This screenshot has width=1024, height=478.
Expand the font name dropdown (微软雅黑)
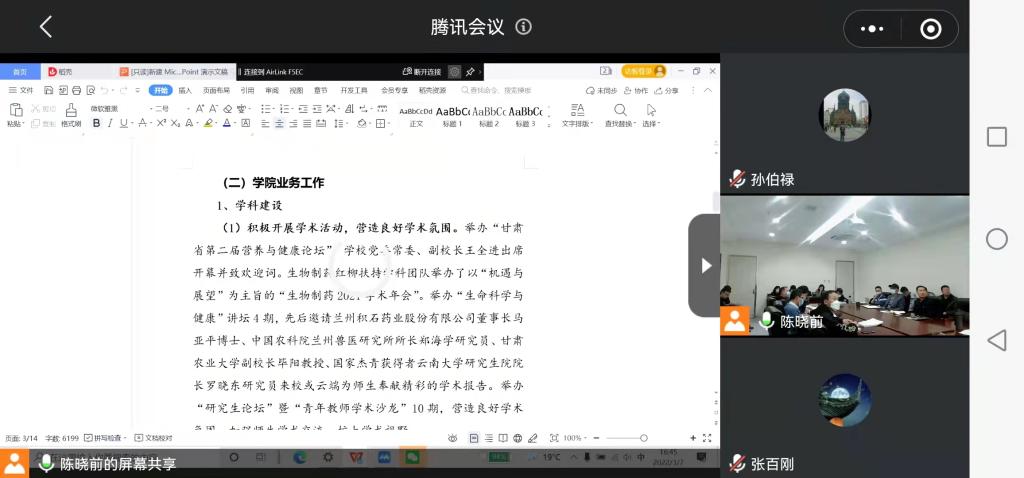(105, 108)
